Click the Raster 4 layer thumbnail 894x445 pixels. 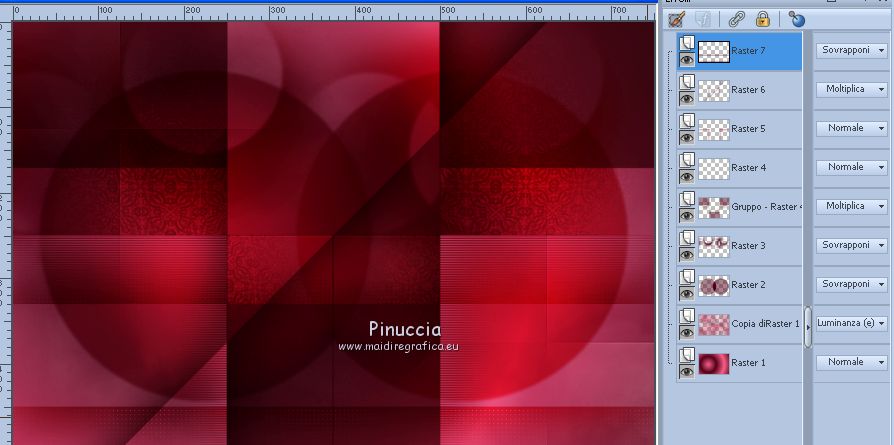(x=714, y=168)
